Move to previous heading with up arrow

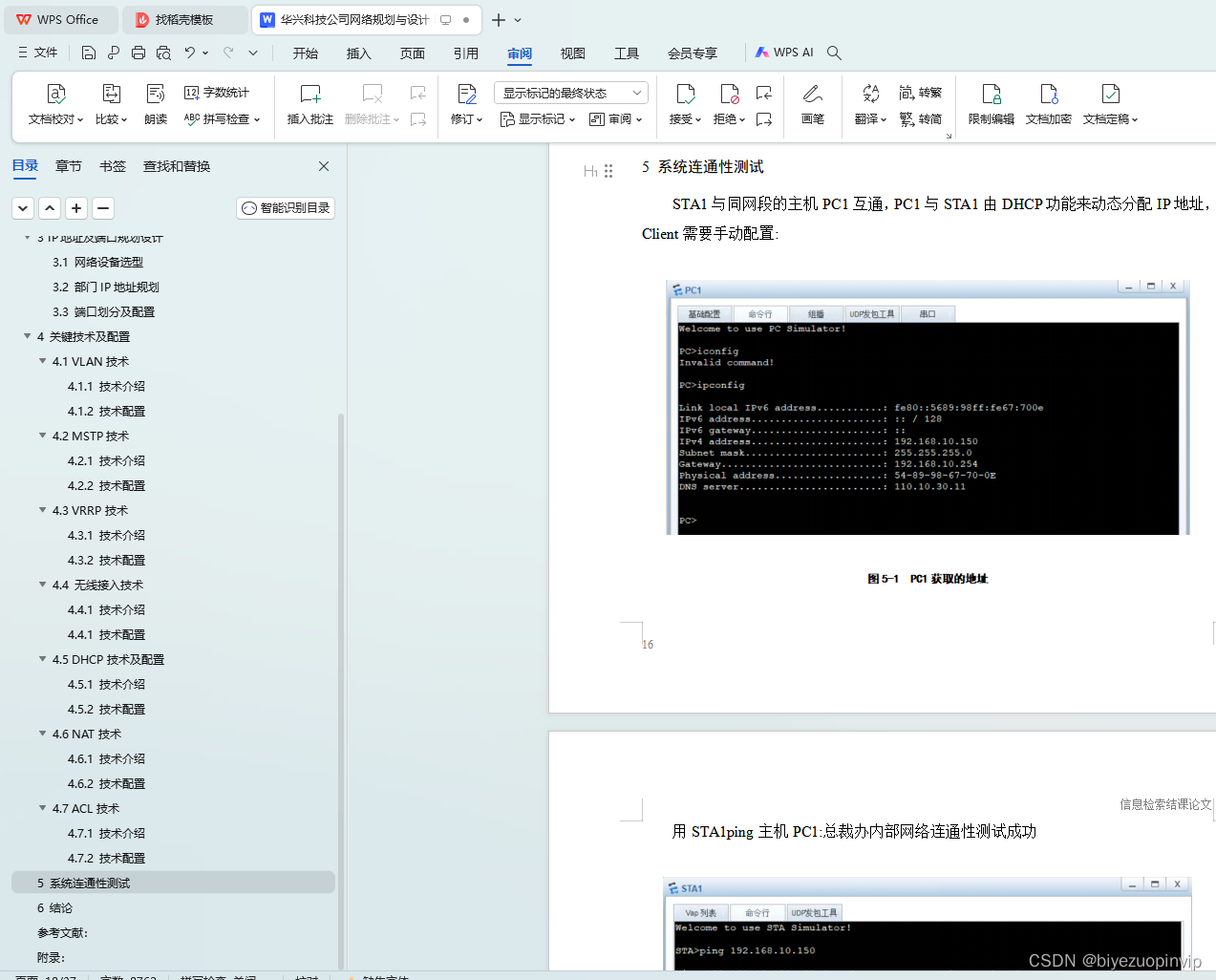[50, 207]
